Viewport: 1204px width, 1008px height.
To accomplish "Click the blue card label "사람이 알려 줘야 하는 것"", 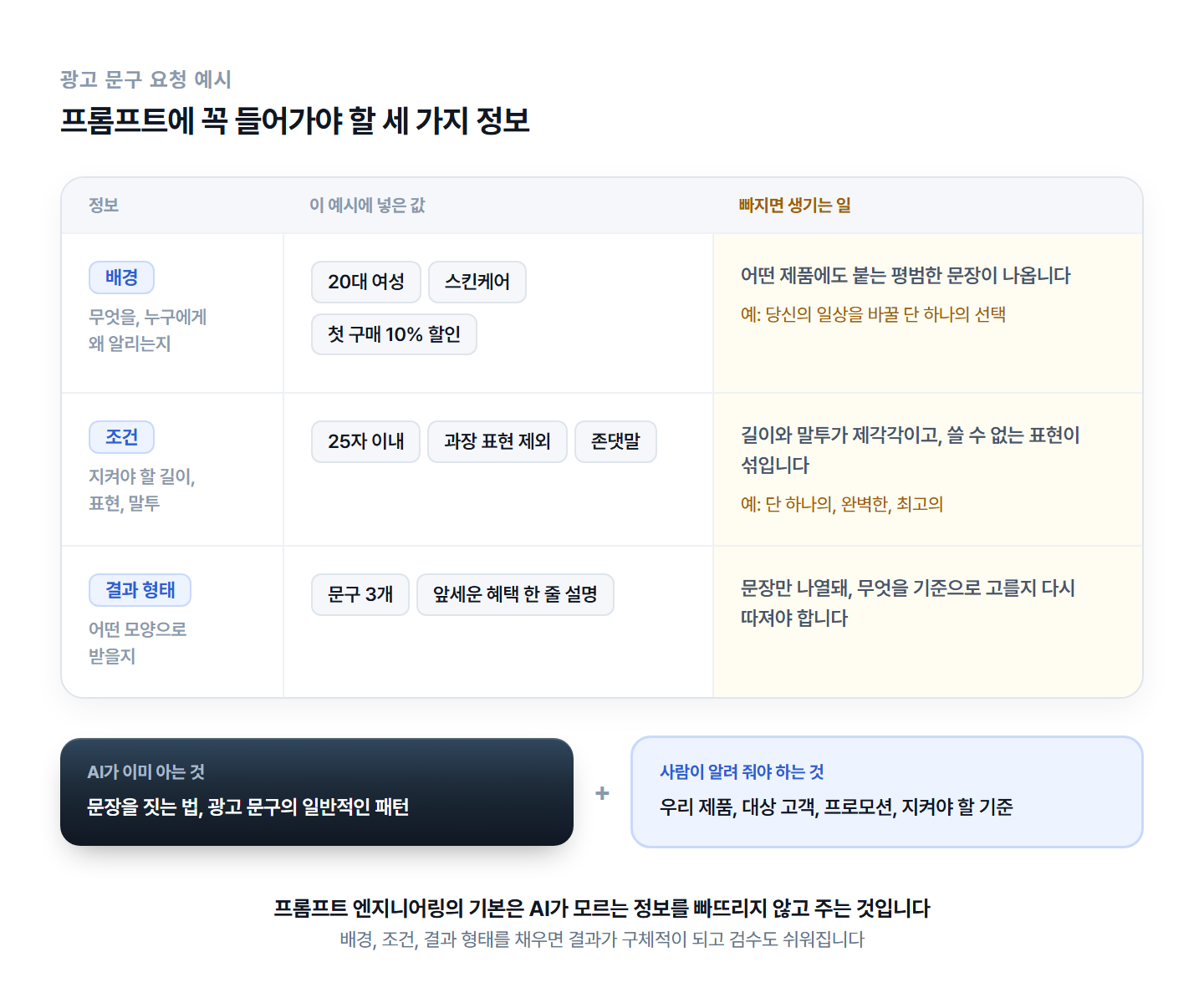I will (x=742, y=771).
